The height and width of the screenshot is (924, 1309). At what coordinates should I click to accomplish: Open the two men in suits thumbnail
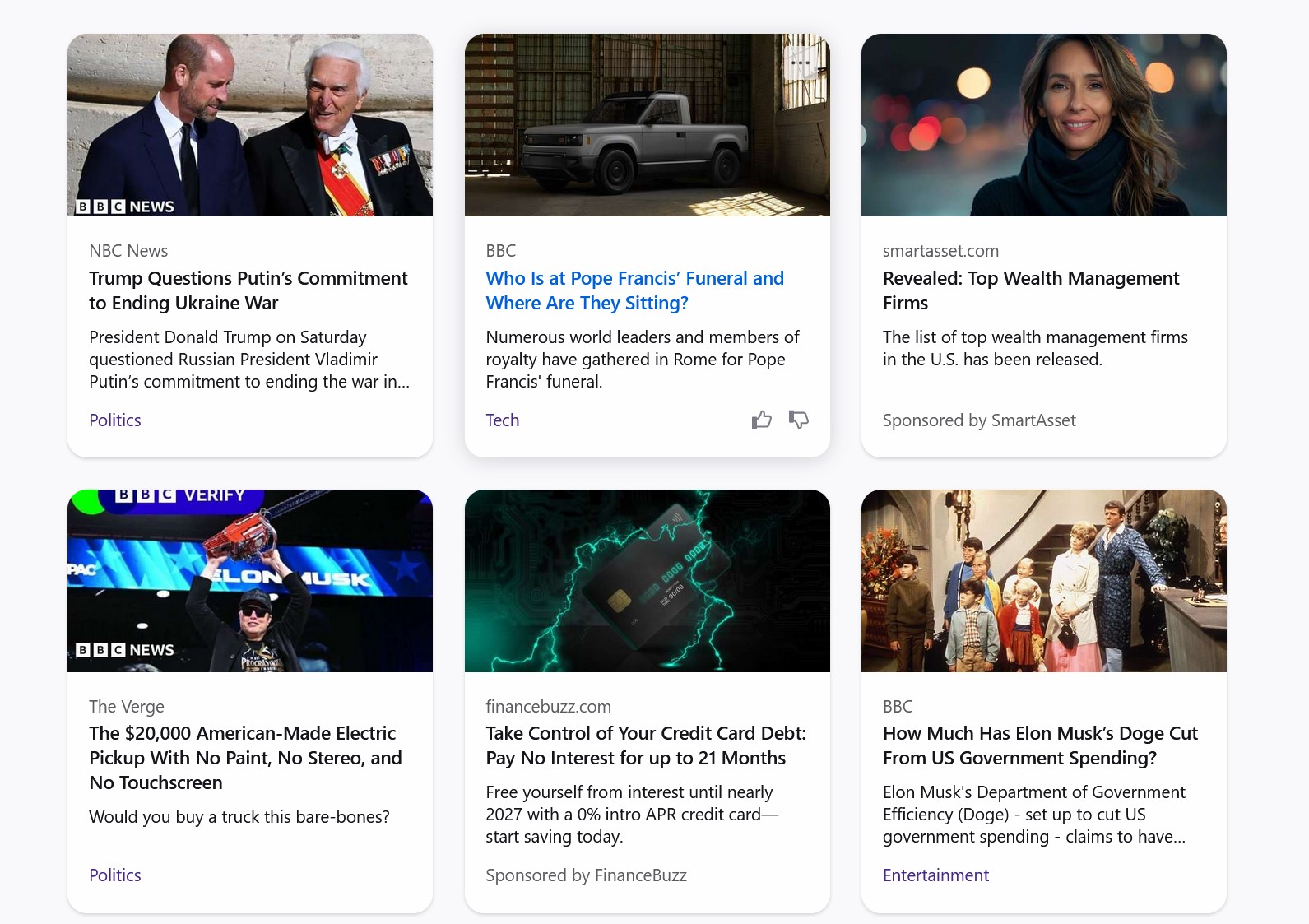point(250,125)
